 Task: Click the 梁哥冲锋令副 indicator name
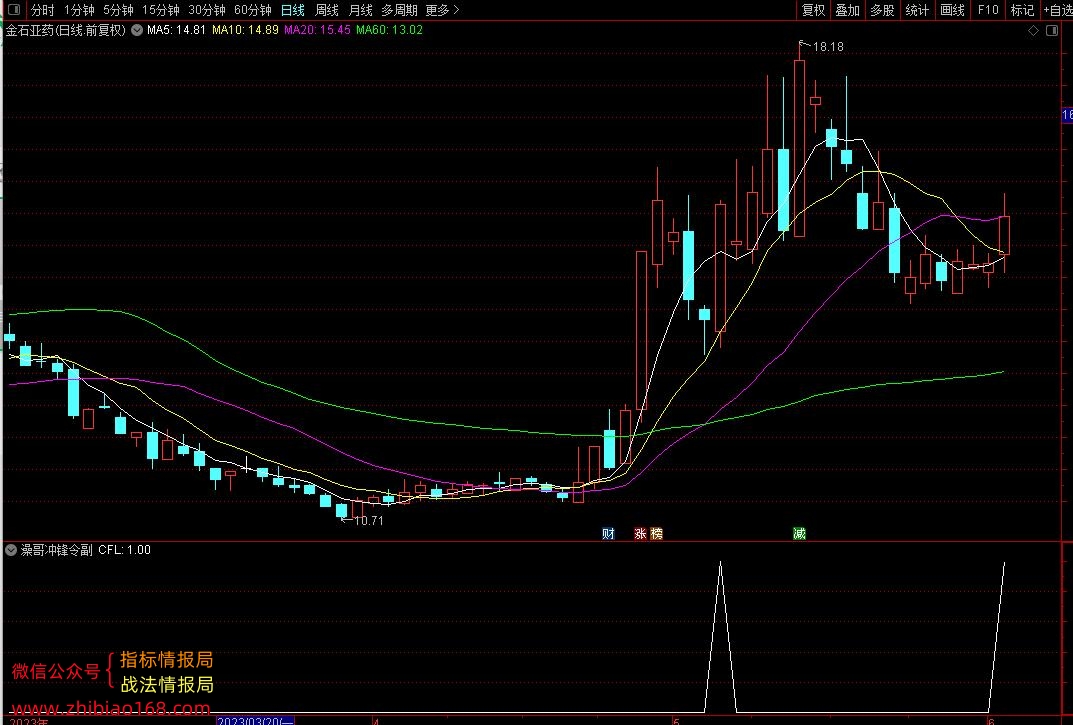(56, 550)
